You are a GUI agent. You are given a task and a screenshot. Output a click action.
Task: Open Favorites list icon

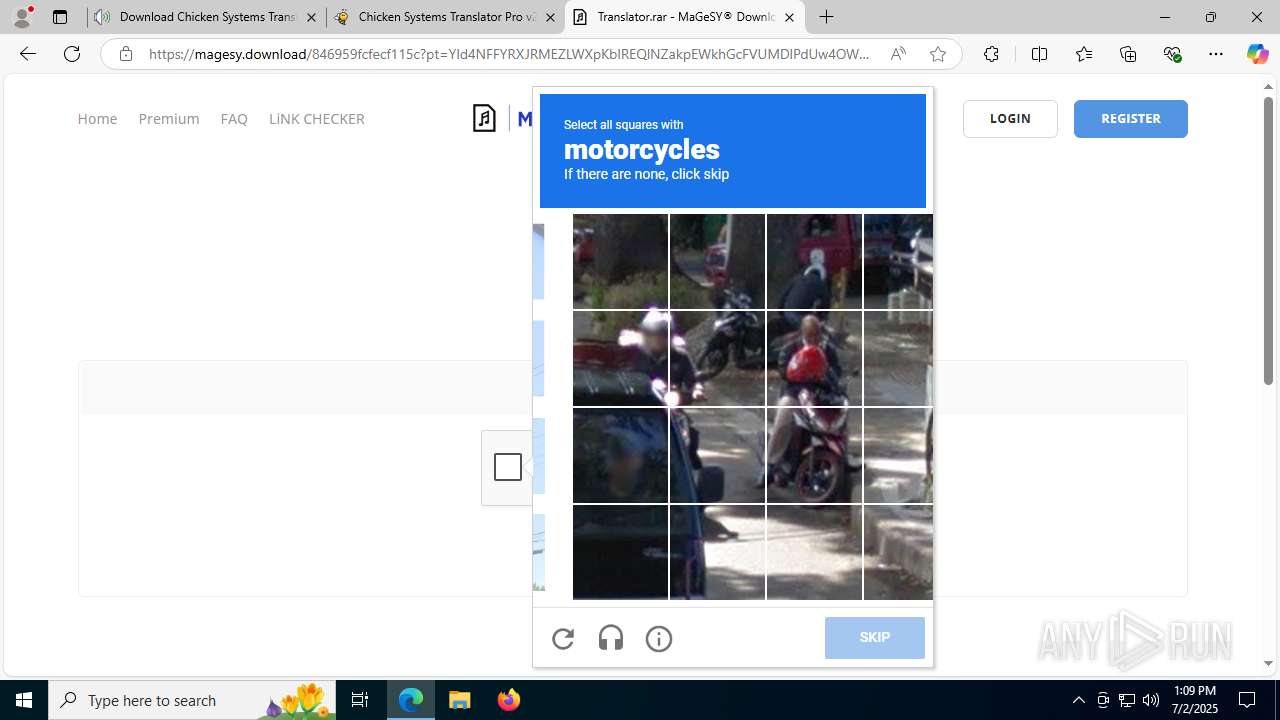pos(1084,54)
